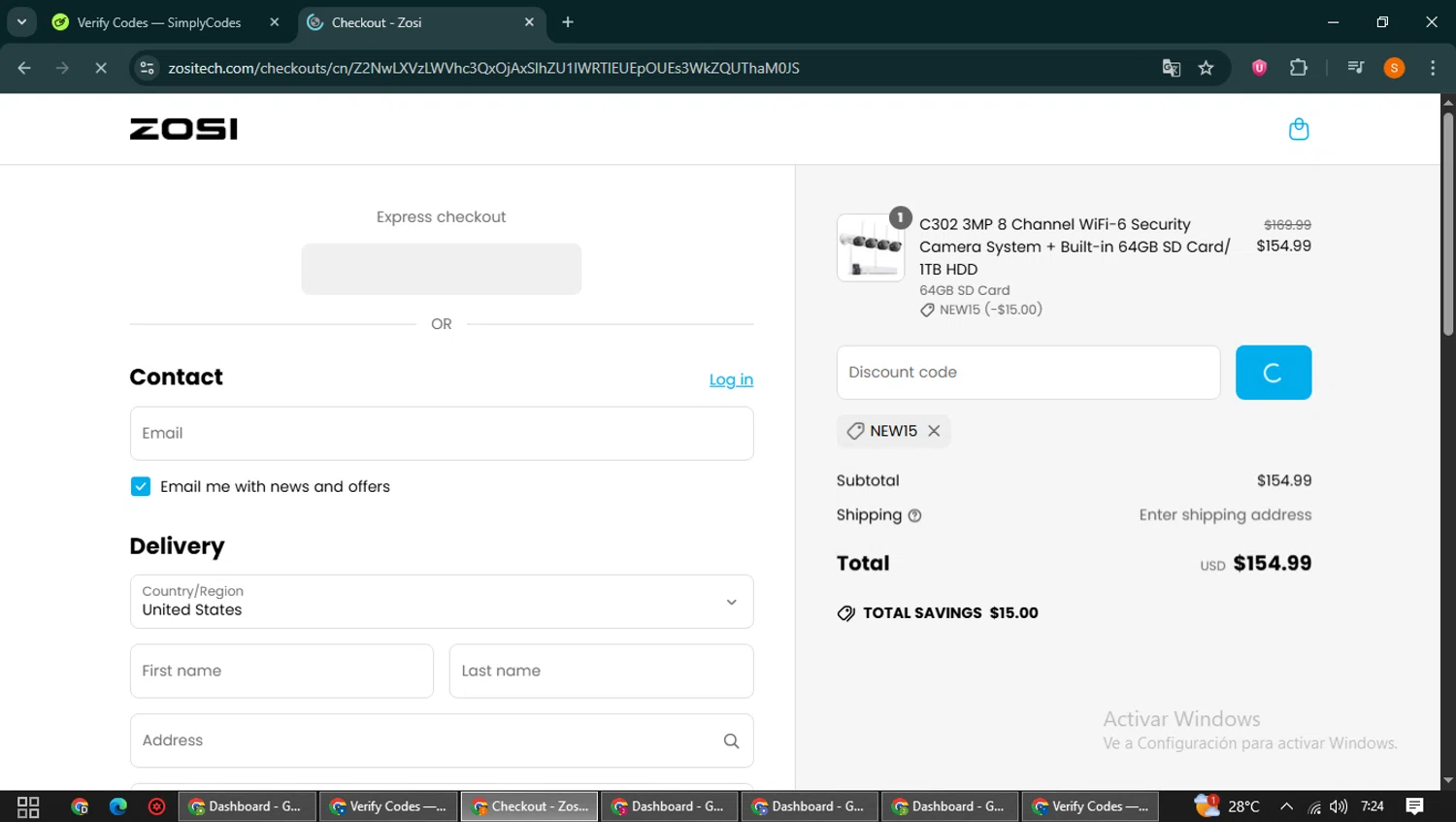1456x822 pixels.
Task: Close the Checkout - Zosi tab
Action: coord(529,22)
